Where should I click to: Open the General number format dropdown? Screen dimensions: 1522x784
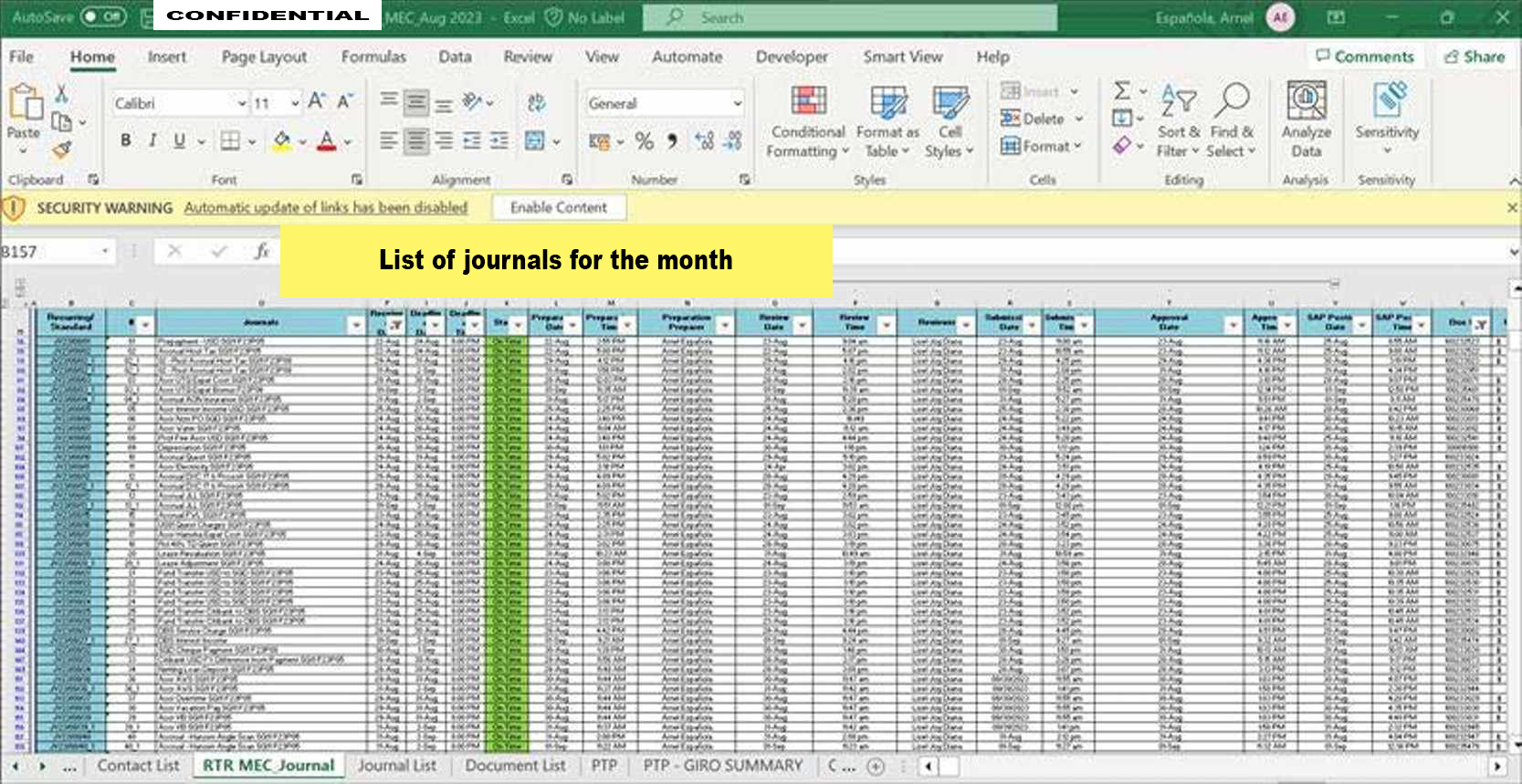click(x=738, y=103)
